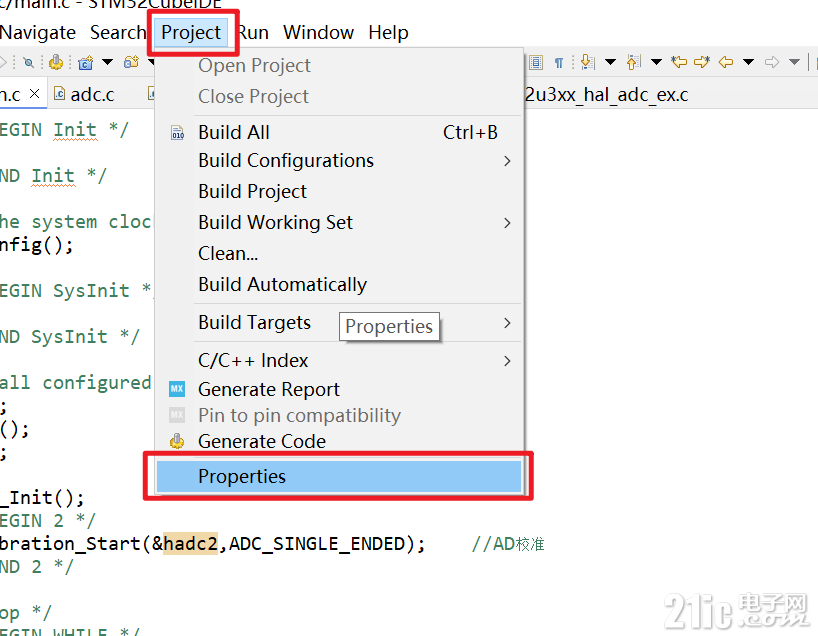Viewport: 818px width, 636px height.
Task: Click the highlighted hadc2 text in code
Action: click(x=190, y=544)
